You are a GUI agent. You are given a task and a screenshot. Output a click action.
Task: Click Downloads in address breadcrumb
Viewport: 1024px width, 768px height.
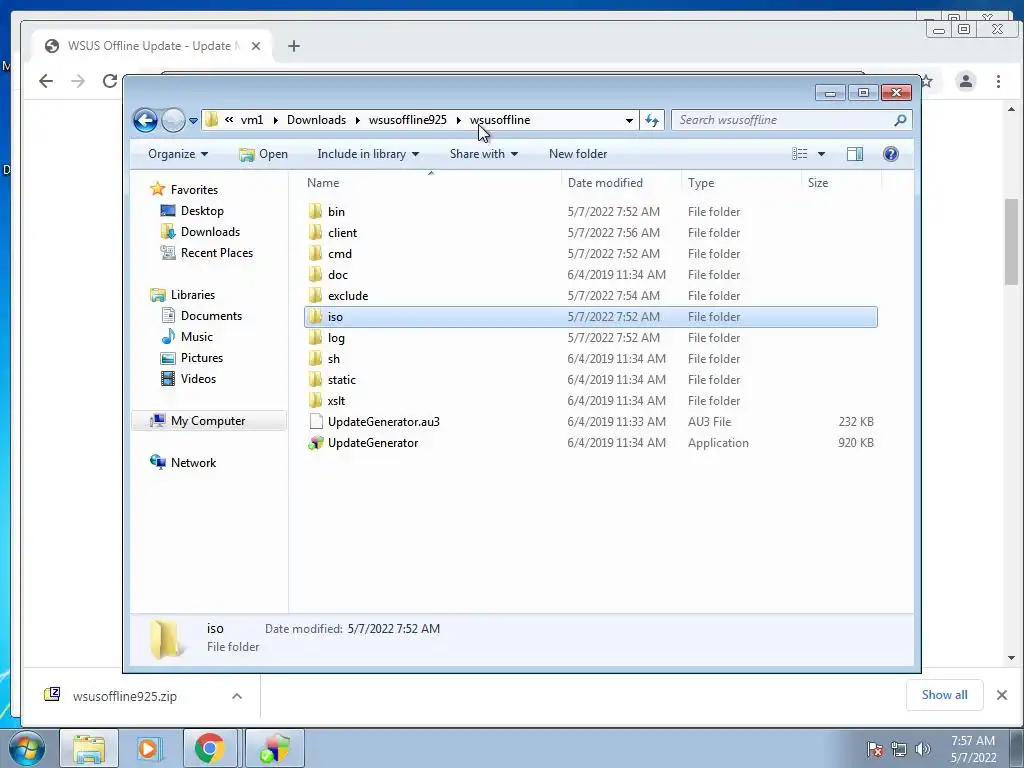click(316, 120)
